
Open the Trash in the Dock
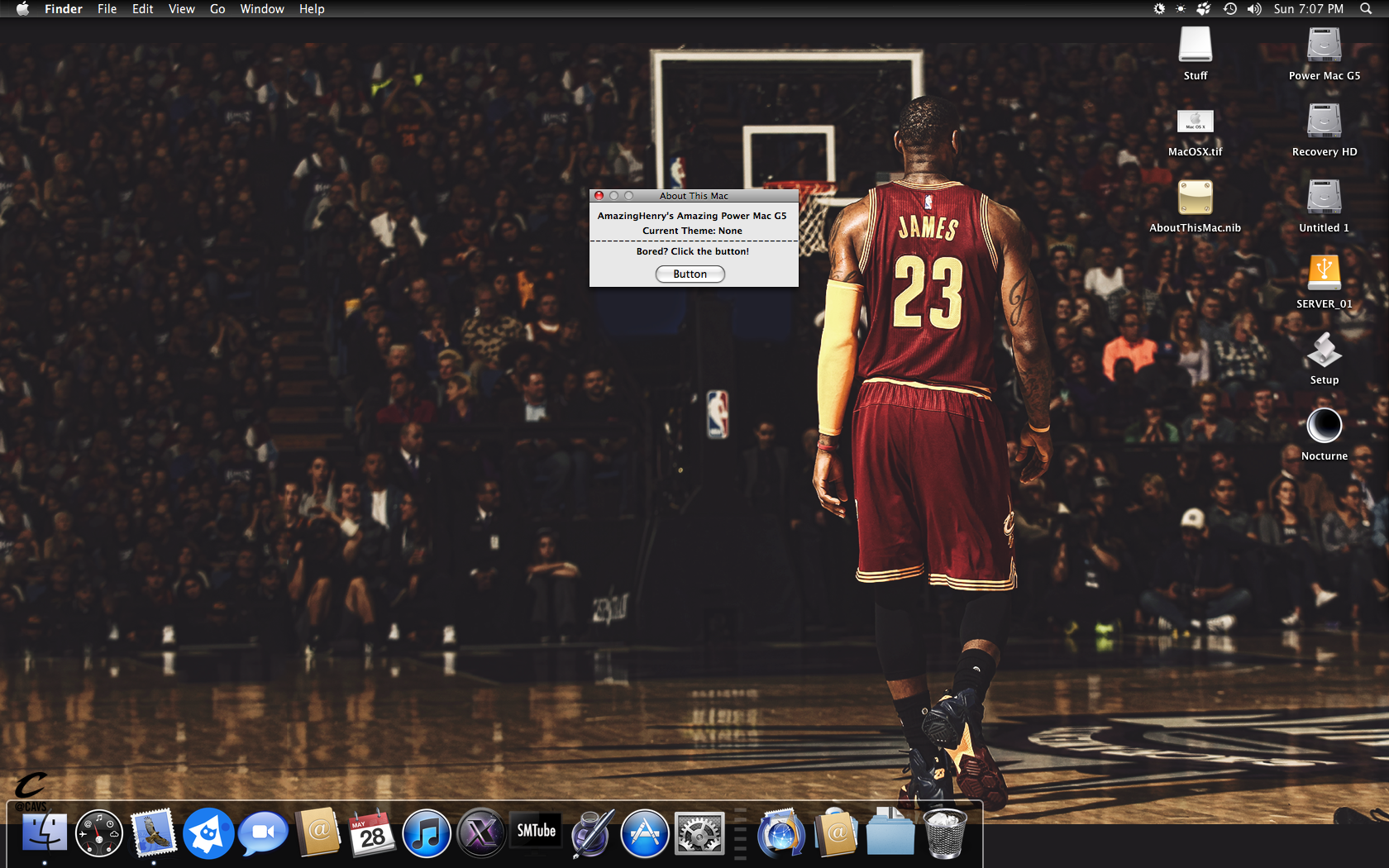(x=944, y=832)
